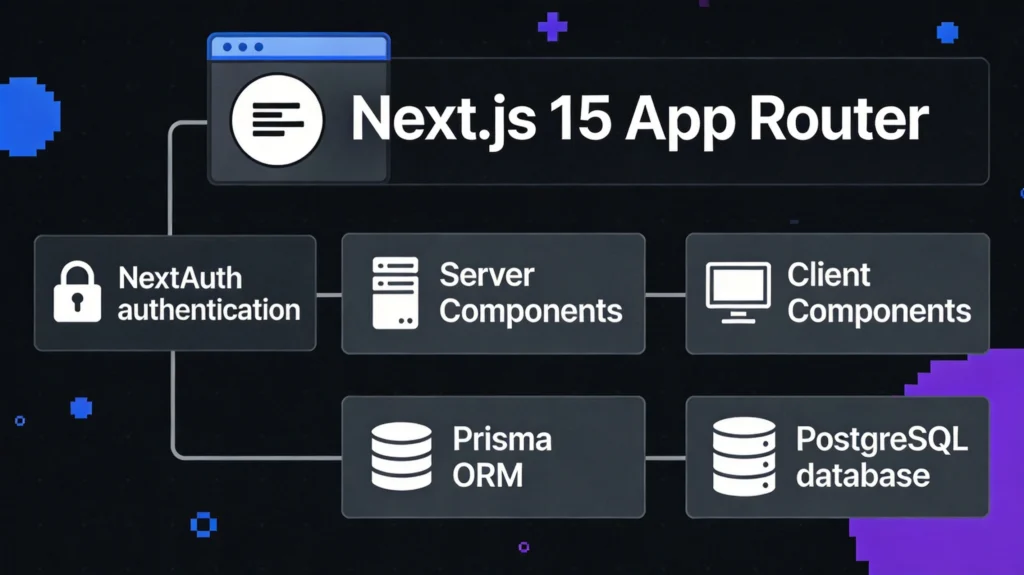Click the database stack icon beside PostgreSQL database
Image resolution: width=1024 pixels, height=575 pixels.
pos(744,456)
